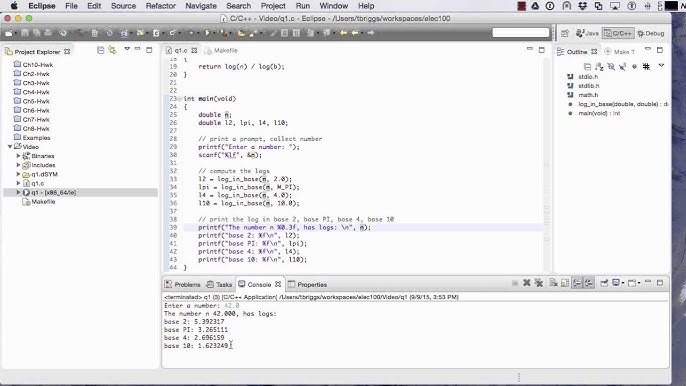Switch to the Debug perspective
This screenshot has height=386, width=686.
651,33
